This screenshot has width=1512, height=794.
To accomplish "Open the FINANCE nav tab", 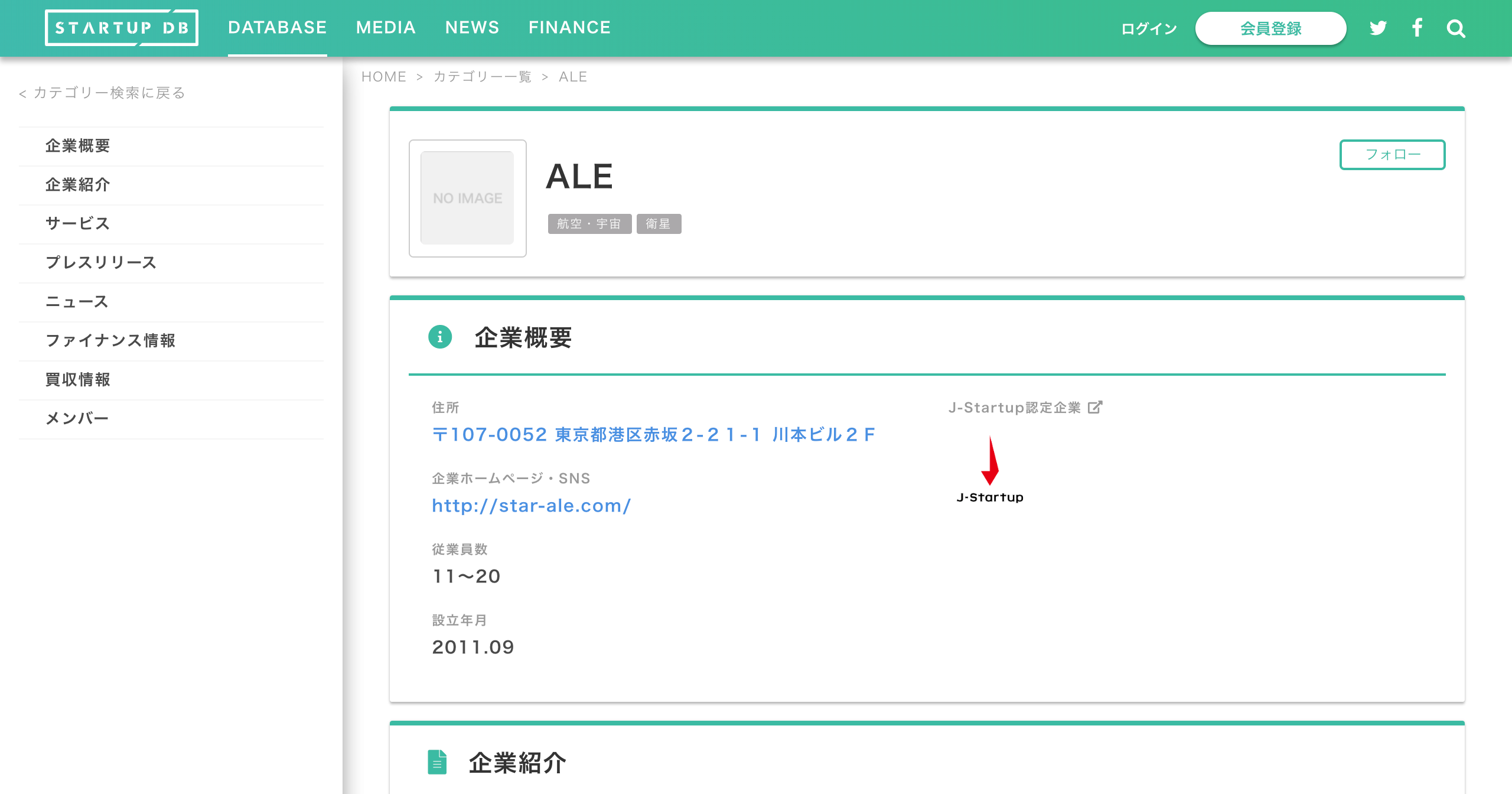I will pyautogui.click(x=569, y=28).
